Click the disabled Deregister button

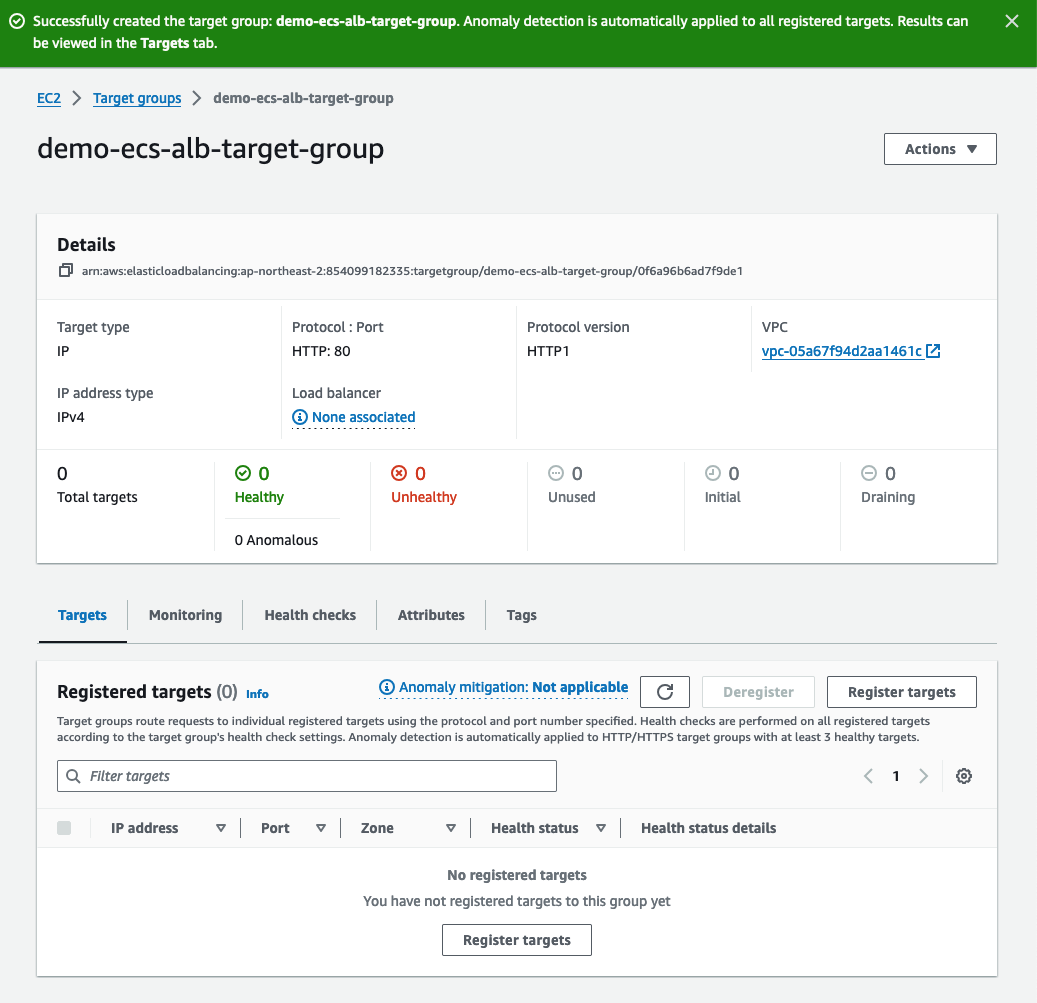click(x=758, y=692)
